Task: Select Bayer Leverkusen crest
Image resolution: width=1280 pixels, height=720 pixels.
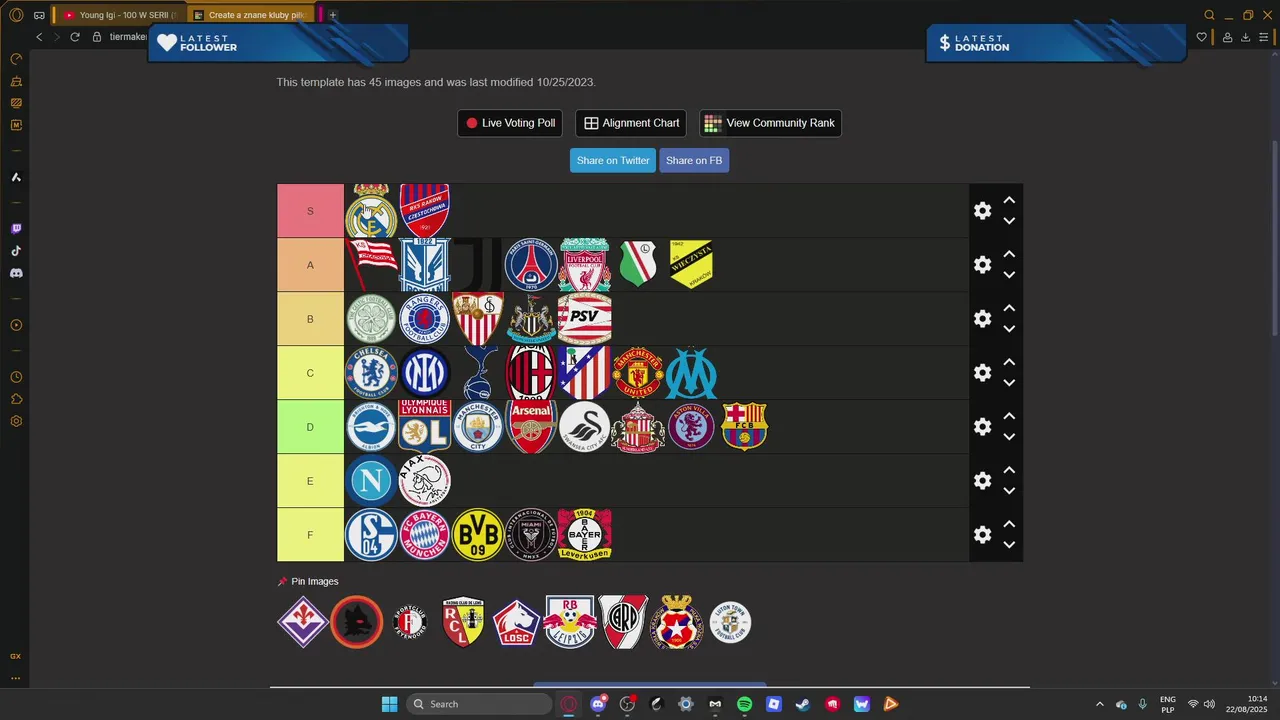Action: click(x=584, y=535)
